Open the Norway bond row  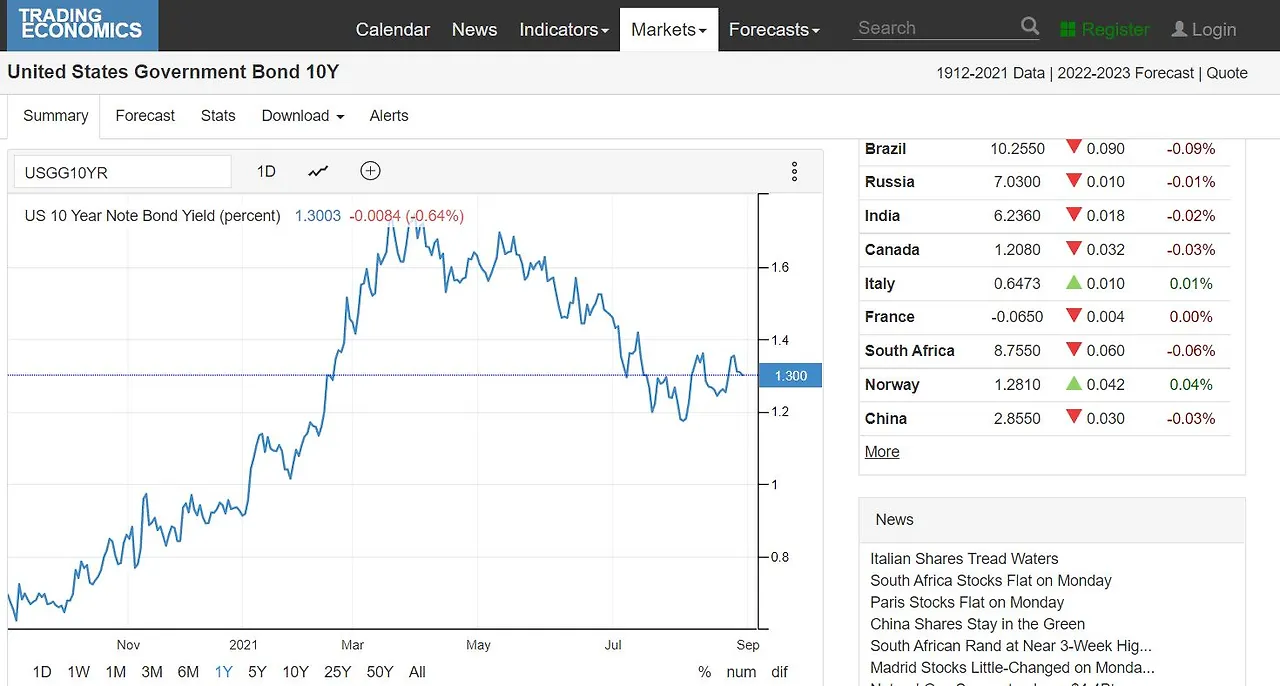tap(1046, 385)
